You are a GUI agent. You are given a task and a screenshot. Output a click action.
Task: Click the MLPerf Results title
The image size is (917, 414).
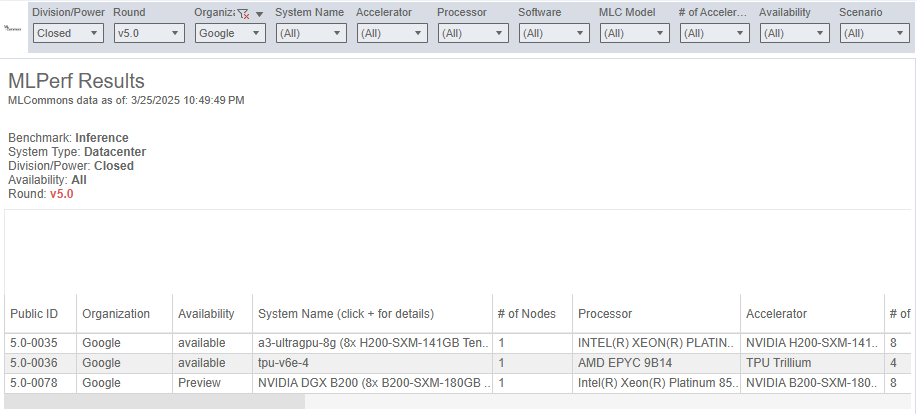(x=76, y=81)
